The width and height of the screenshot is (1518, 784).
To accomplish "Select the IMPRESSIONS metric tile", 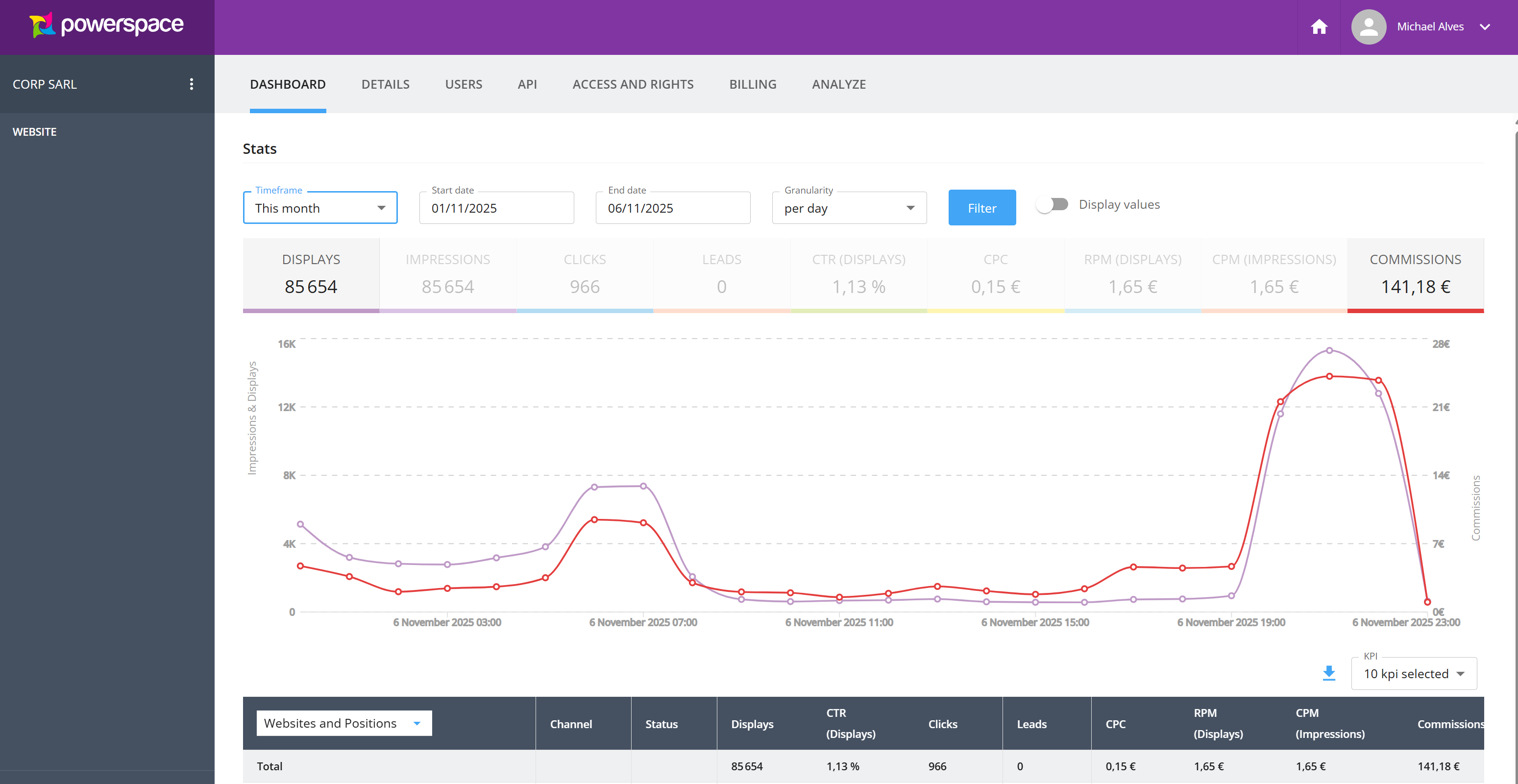I will pos(448,274).
